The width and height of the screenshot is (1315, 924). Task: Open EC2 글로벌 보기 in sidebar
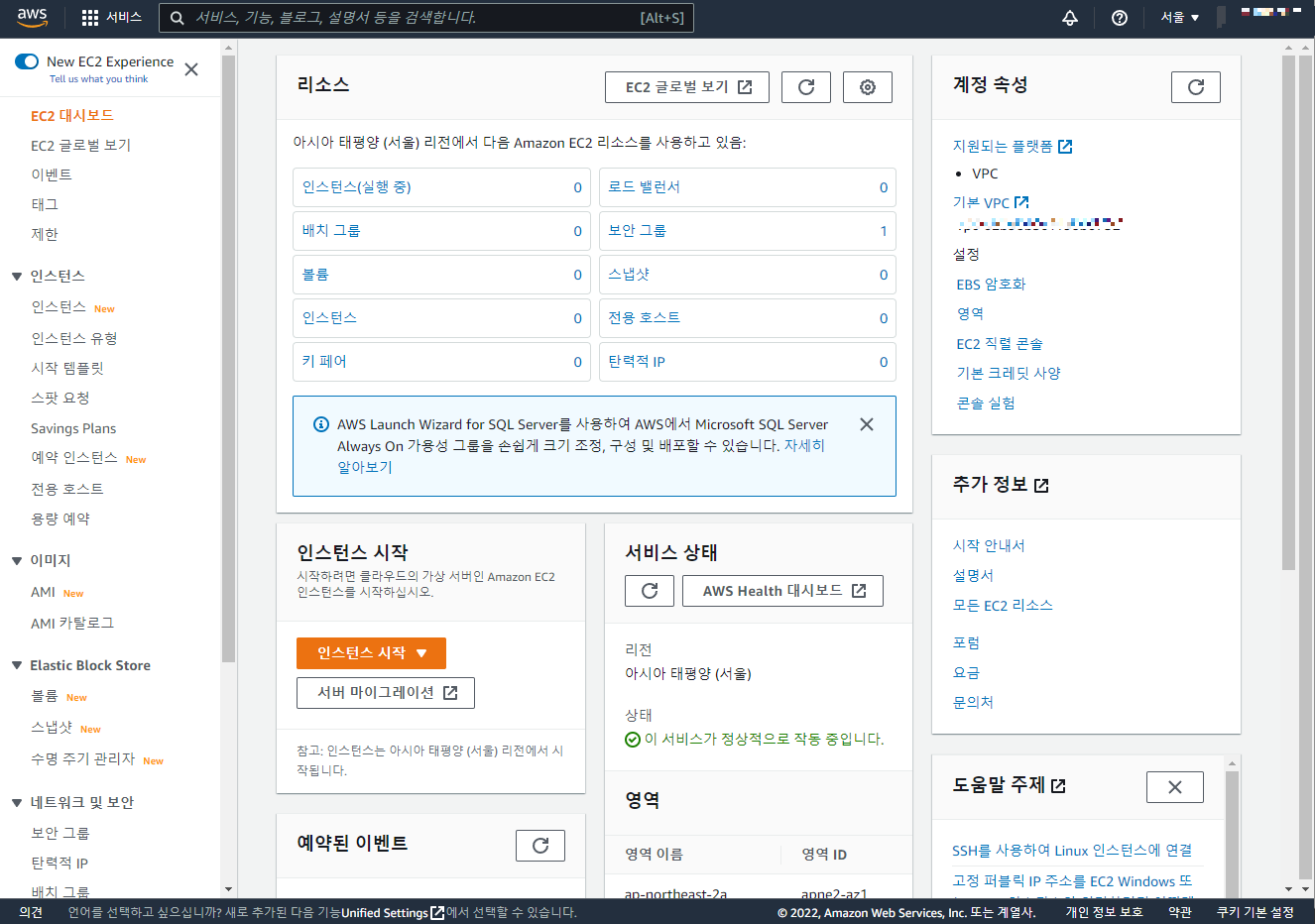coord(81,146)
